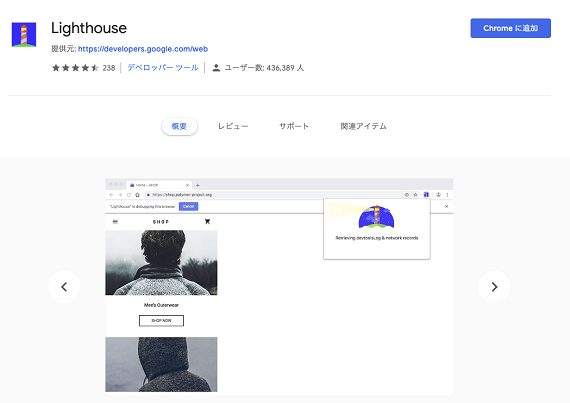
Task: Open the developers.google.com/web provider link
Action: [x=143, y=49]
